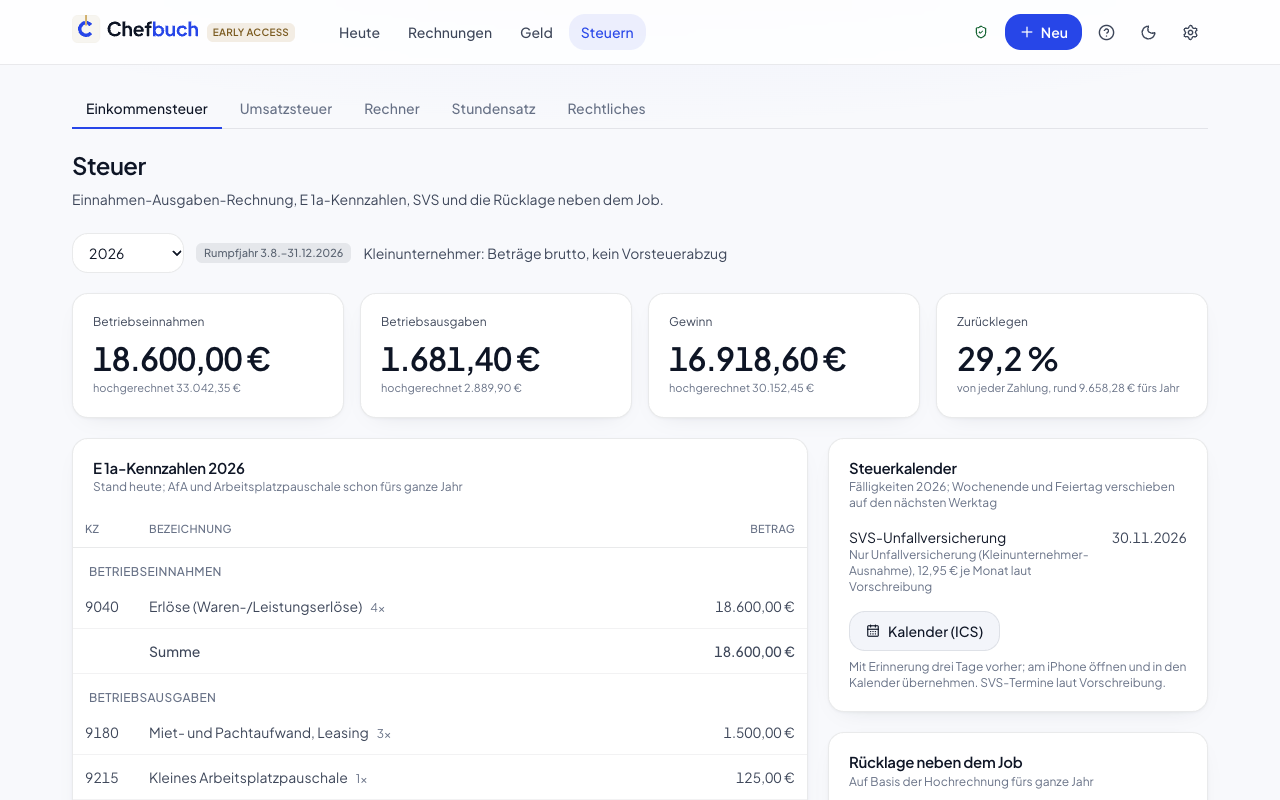The width and height of the screenshot is (1280, 800).
Task: Click the 1.500,00 € amount
Action: click(759, 733)
